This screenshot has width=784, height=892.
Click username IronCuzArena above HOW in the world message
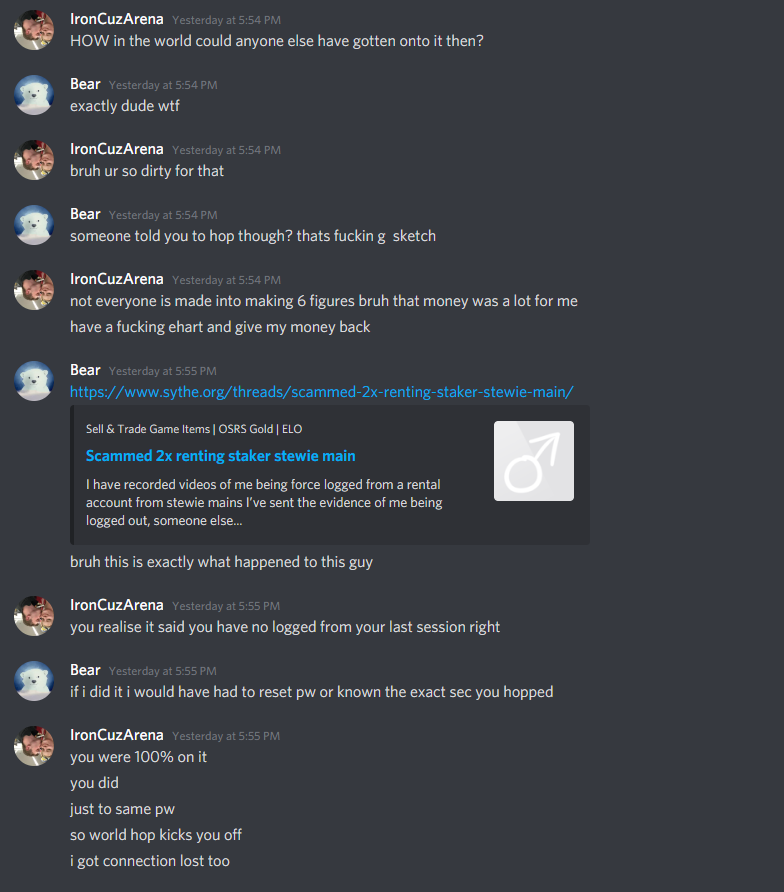point(117,19)
